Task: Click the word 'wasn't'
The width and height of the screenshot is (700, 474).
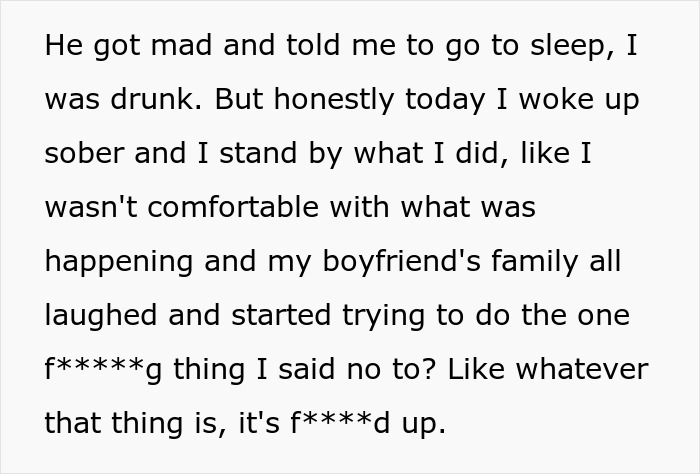Action: 91,208
